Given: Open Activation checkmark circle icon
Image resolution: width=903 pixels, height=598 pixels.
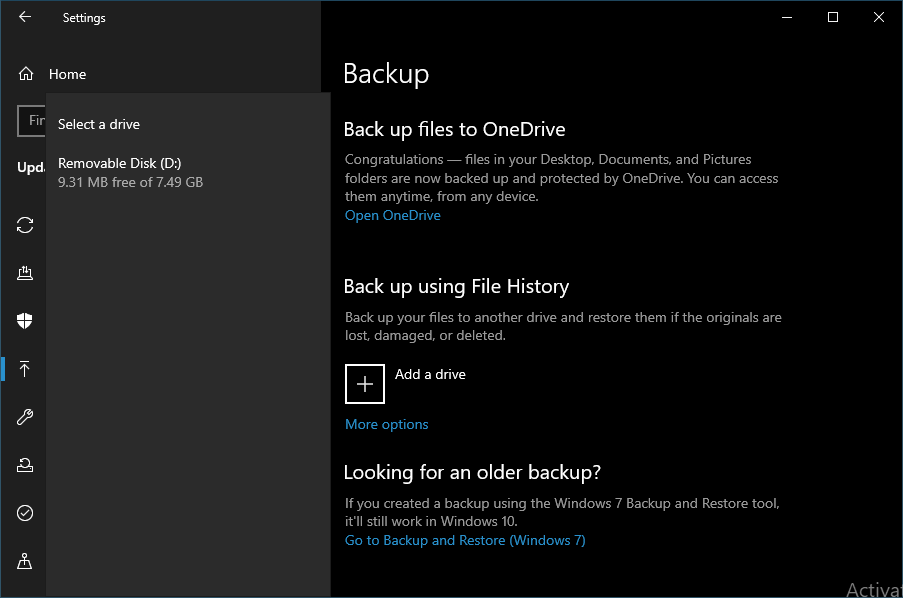Looking at the screenshot, I should (x=25, y=513).
